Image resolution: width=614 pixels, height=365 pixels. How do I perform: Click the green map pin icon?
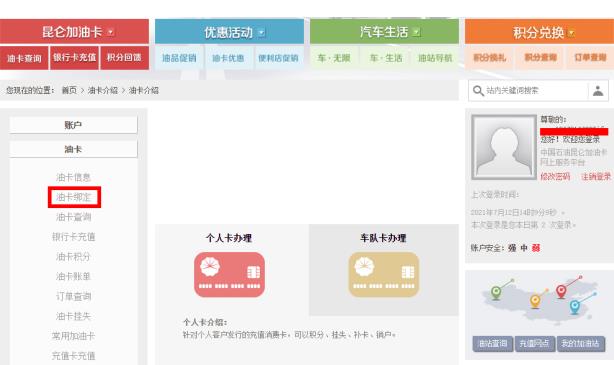point(496,293)
